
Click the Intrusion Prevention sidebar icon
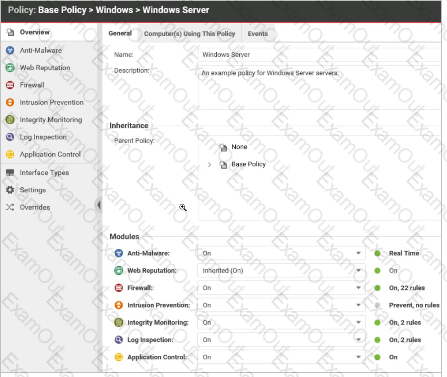click(10, 102)
